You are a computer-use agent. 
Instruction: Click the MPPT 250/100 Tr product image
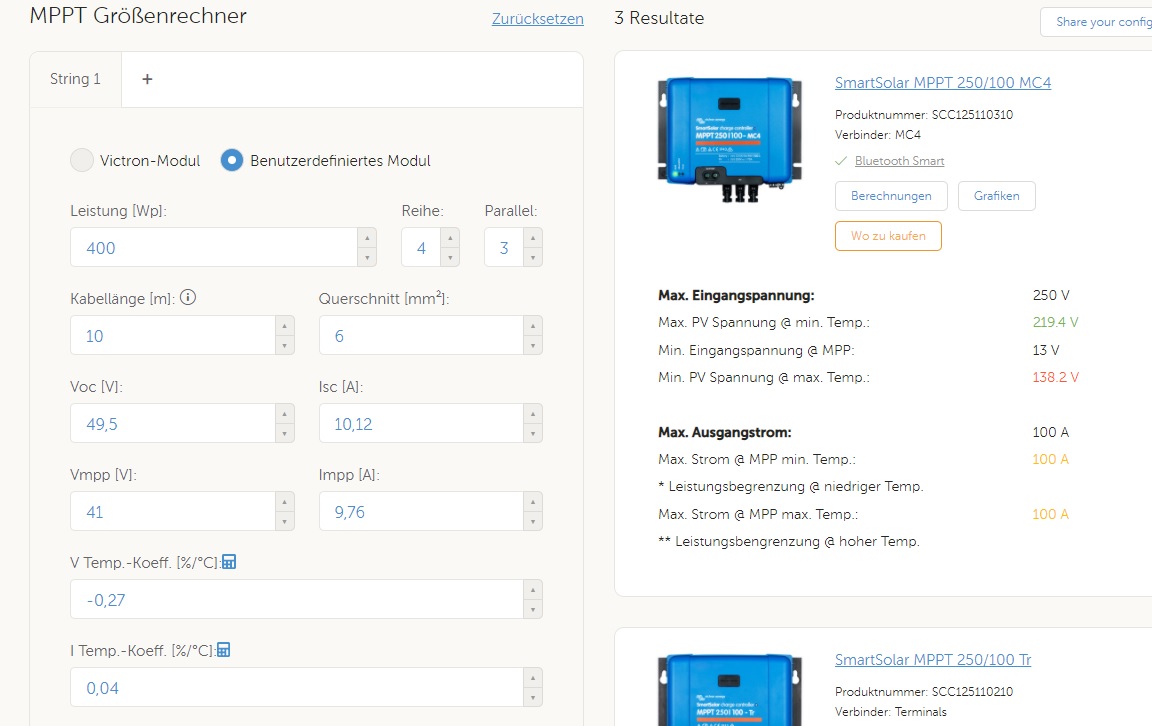click(x=730, y=690)
